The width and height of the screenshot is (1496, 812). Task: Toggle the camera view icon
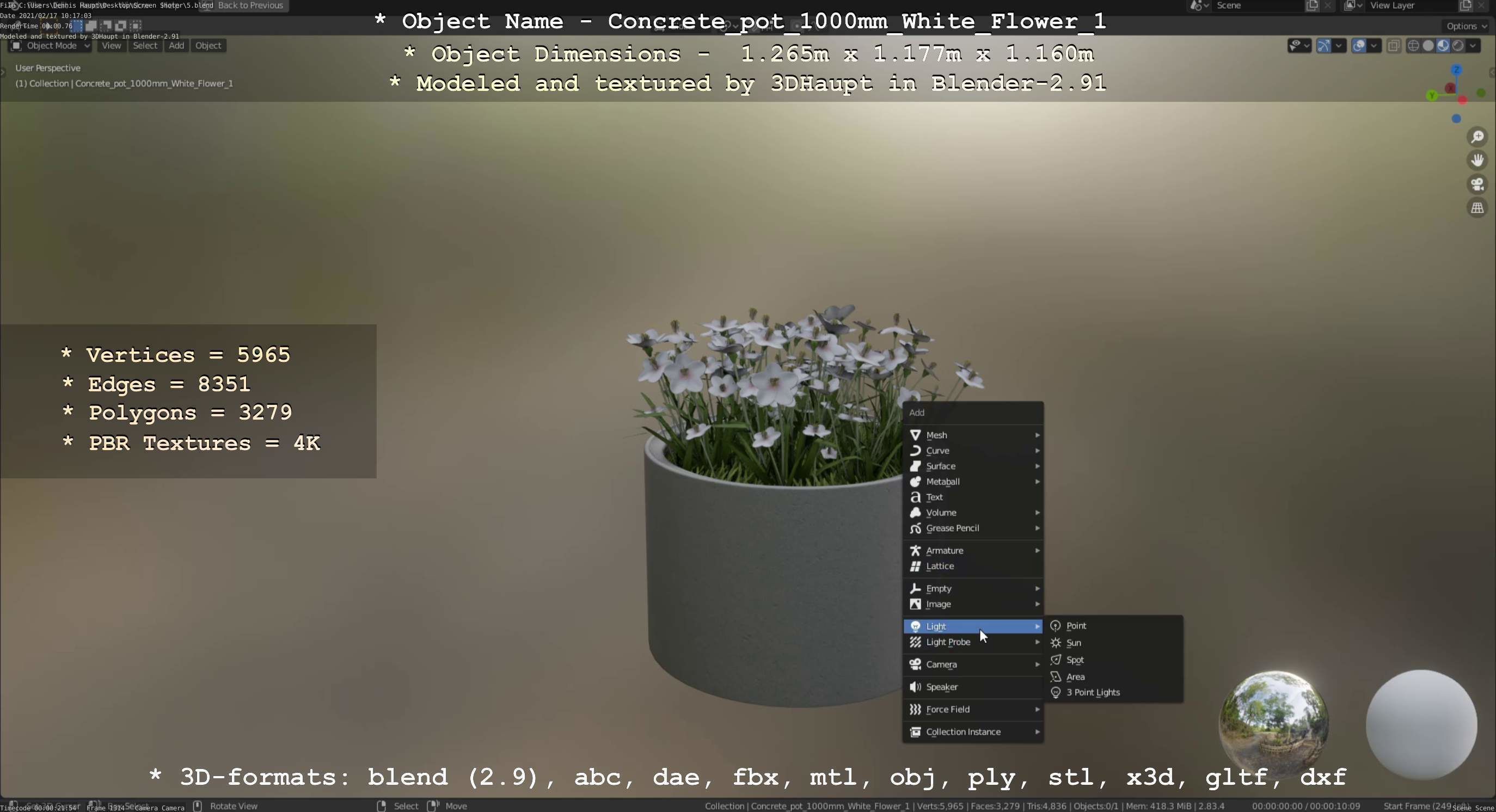pyautogui.click(x=1477, y=184)
